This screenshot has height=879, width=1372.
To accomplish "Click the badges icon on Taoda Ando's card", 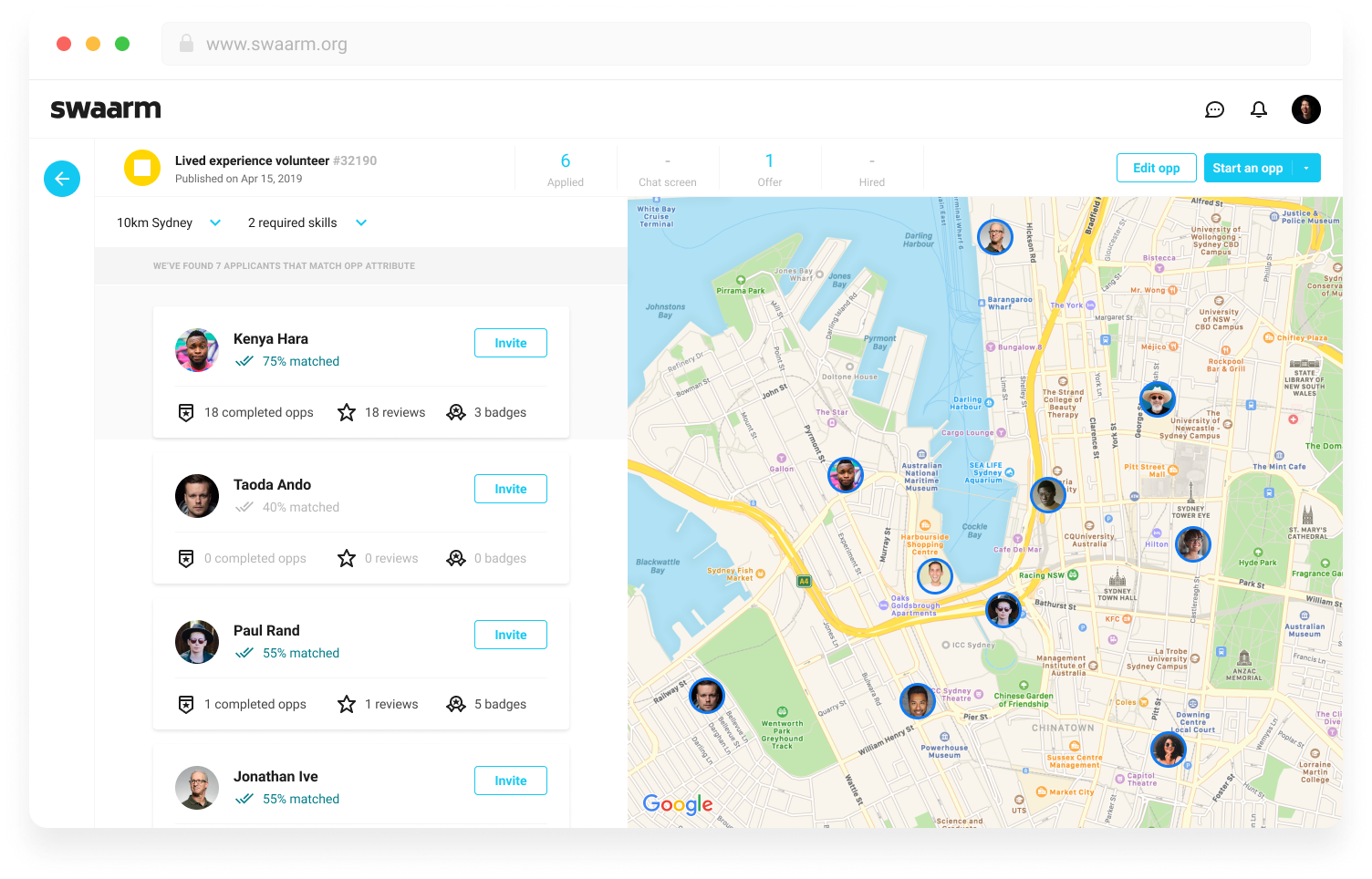I will coord(456,558).
